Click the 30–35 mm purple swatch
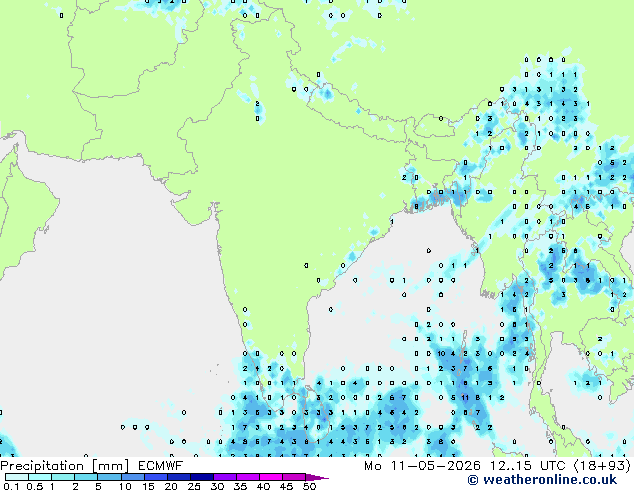 pyautogui.click(x=225, y=477)
